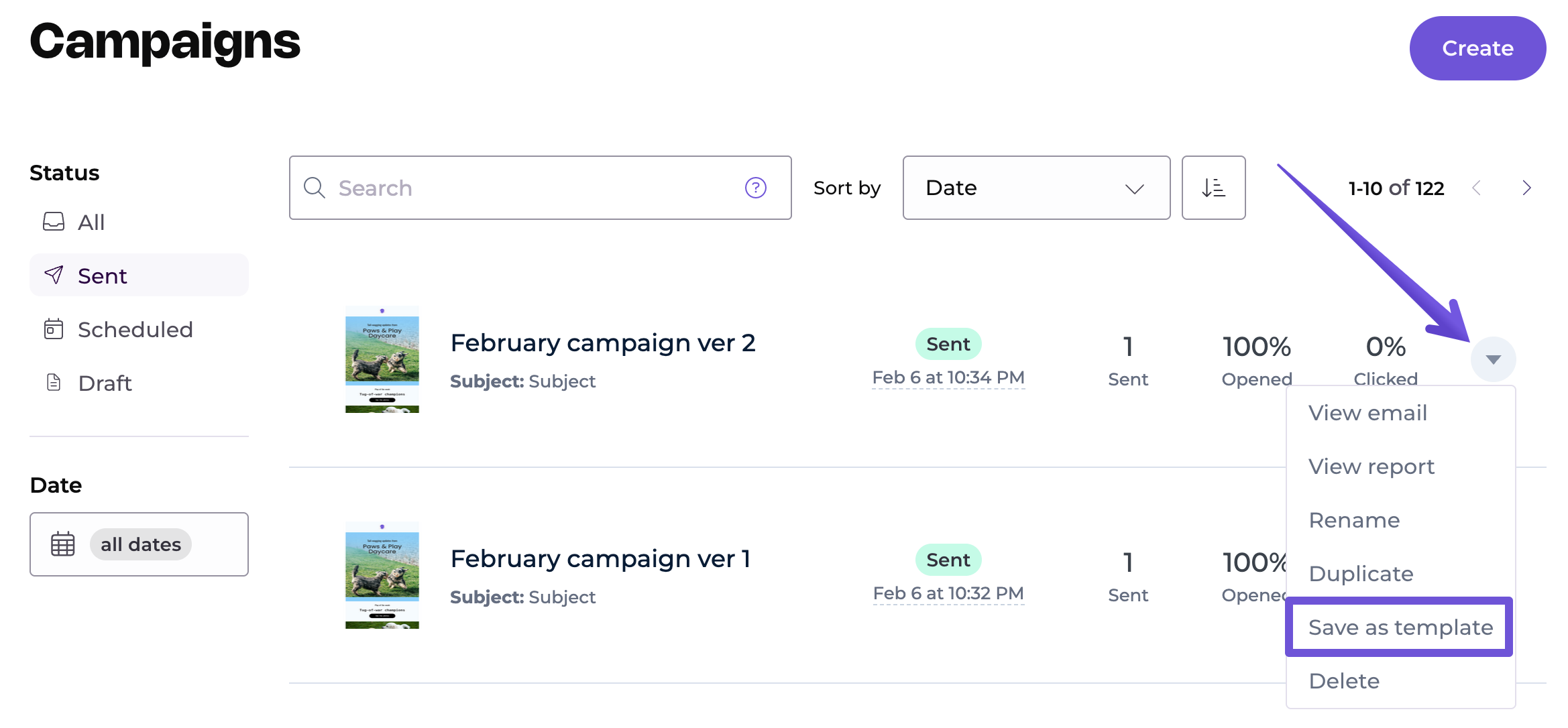
Task: Choose Duplicate from the campaign menu
Action: click(x=1361, y=573)
